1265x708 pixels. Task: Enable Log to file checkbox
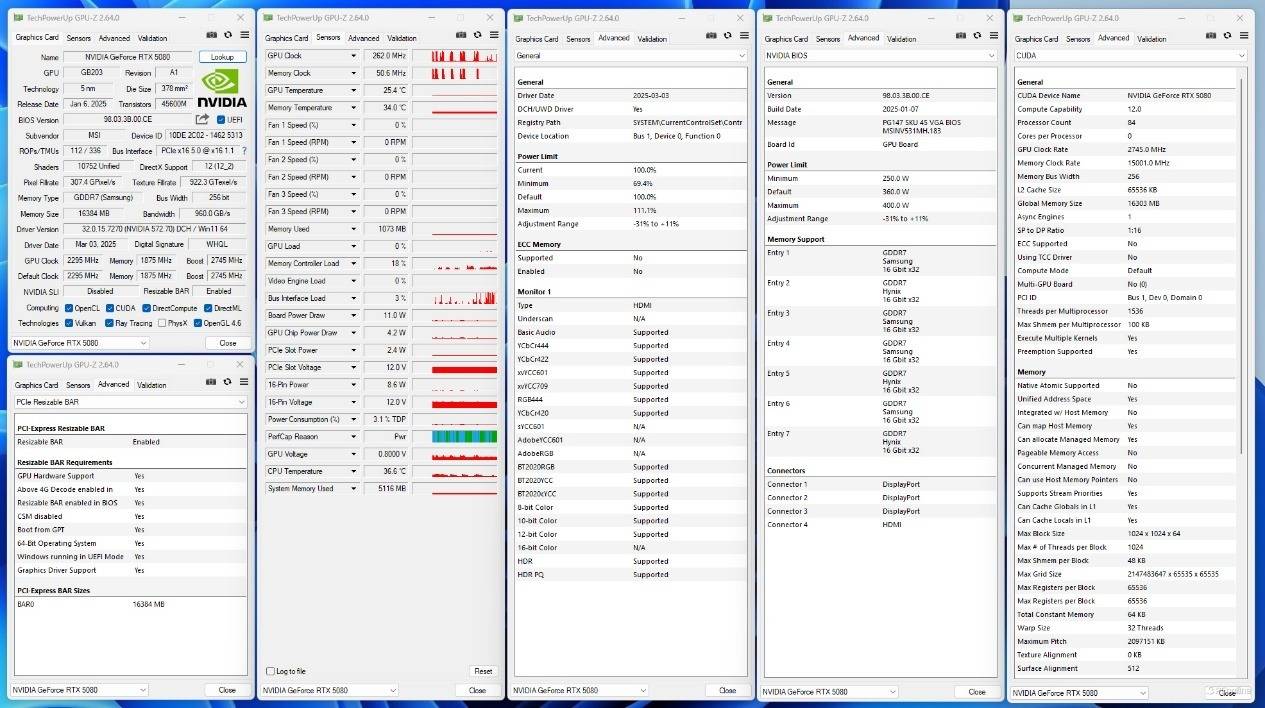coord(270,671)
